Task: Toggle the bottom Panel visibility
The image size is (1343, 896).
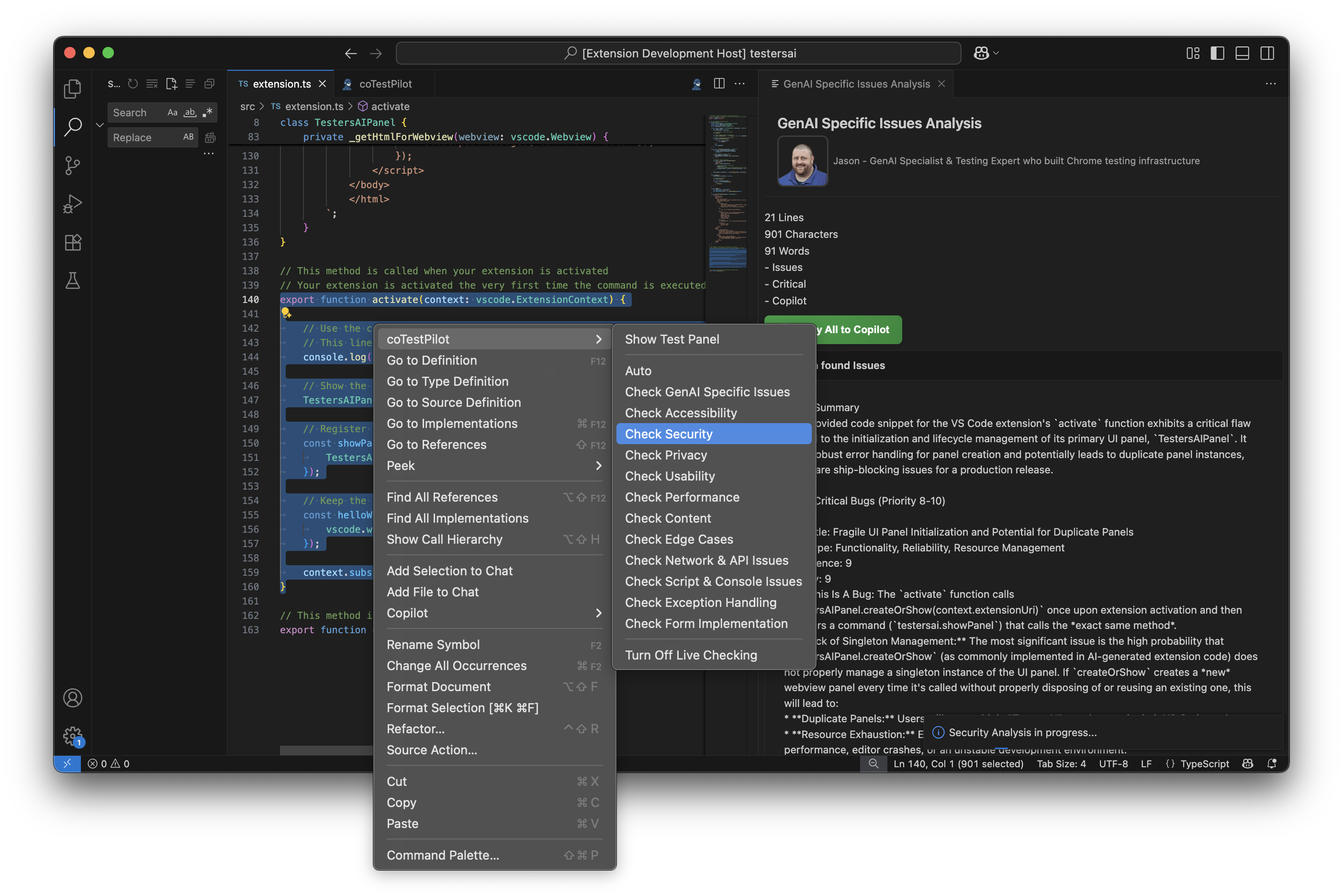Action: 1242,53
